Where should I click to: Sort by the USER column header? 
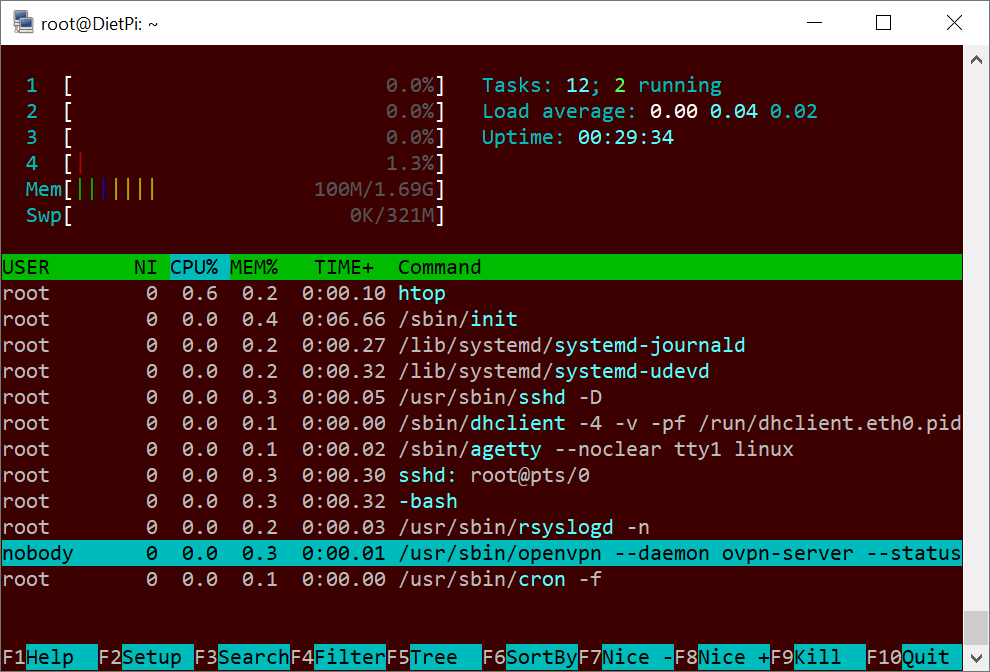26,267
